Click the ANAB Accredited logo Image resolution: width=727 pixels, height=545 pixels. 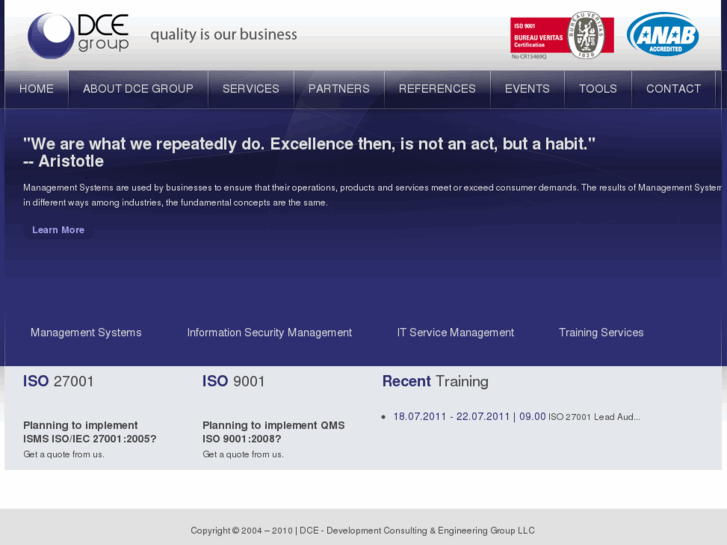663,34
